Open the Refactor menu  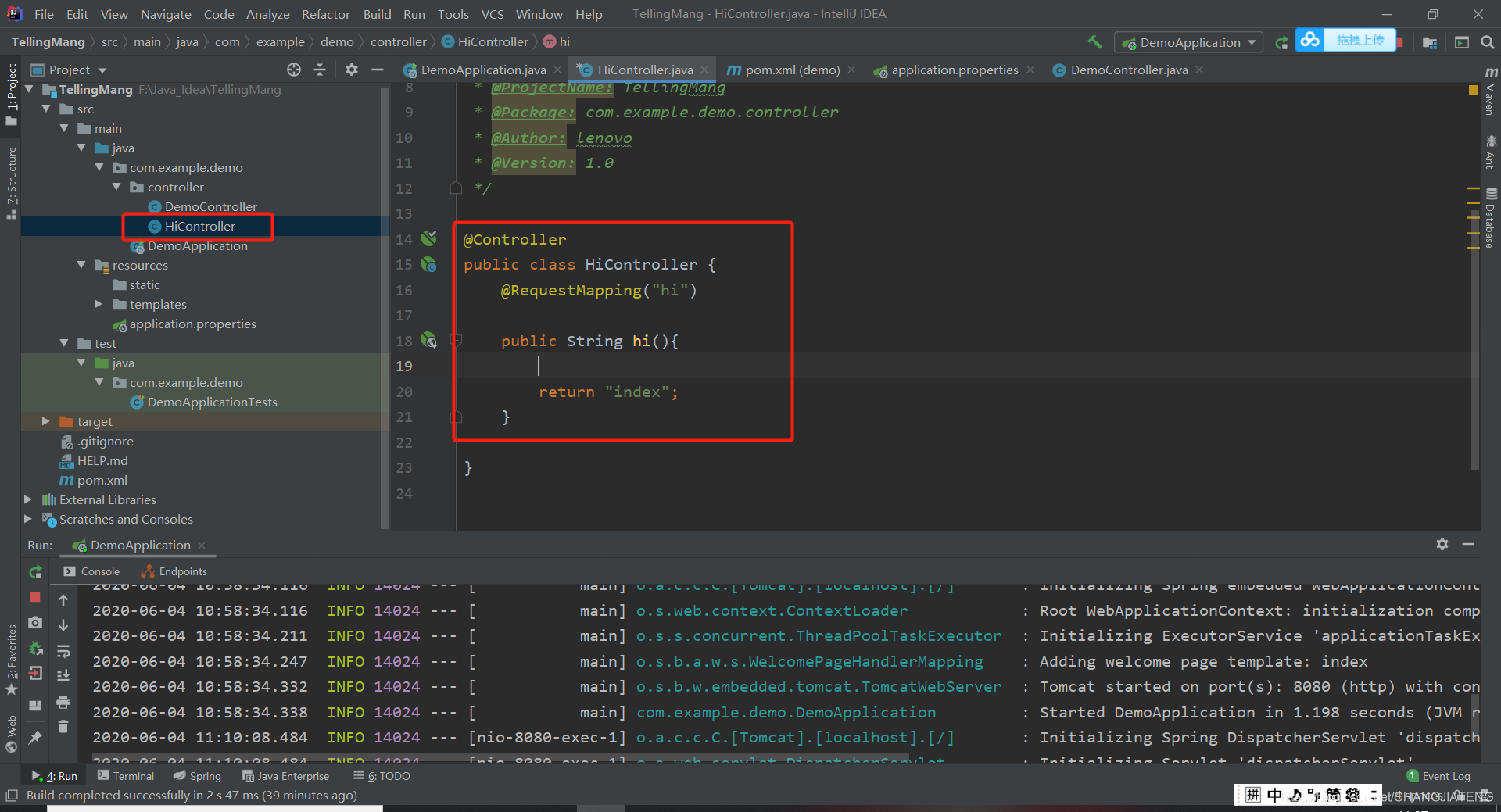[x=325, y=14]
